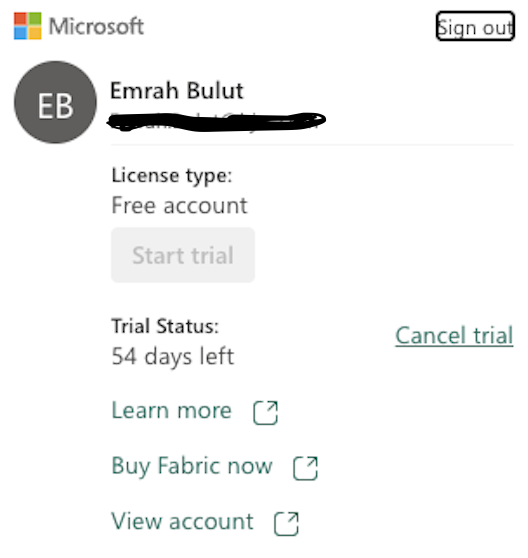
Task: Click the EB initials inside the avatar
Action: pos(56,106)
